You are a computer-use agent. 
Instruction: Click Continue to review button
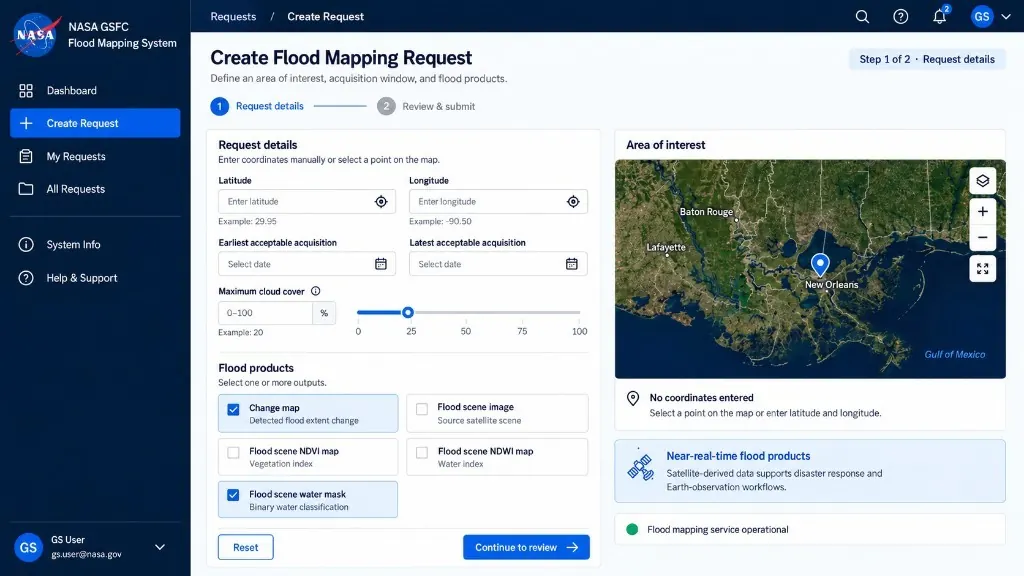coord(526,547)
